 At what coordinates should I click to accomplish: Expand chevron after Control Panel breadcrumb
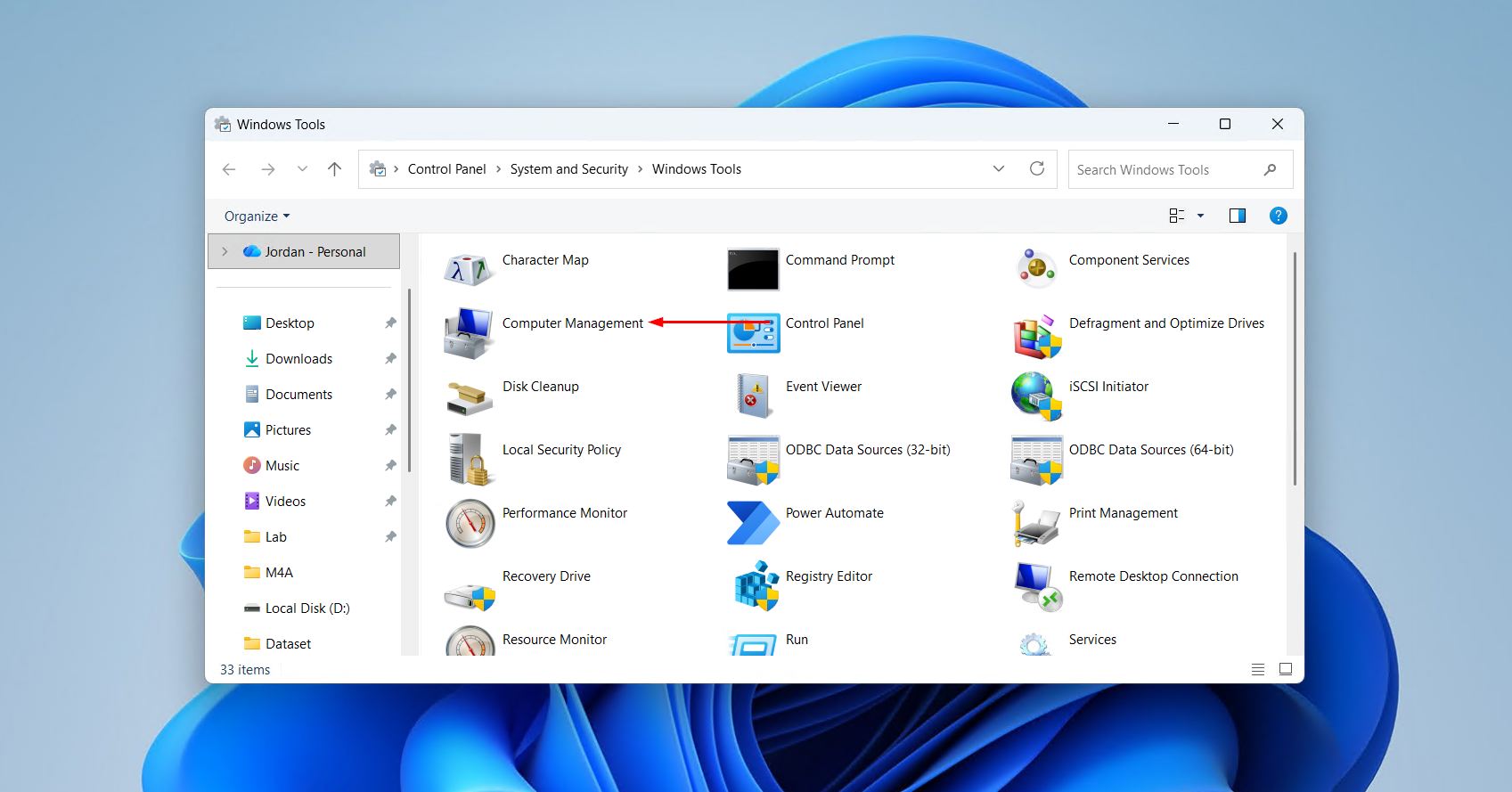(498, 169)
